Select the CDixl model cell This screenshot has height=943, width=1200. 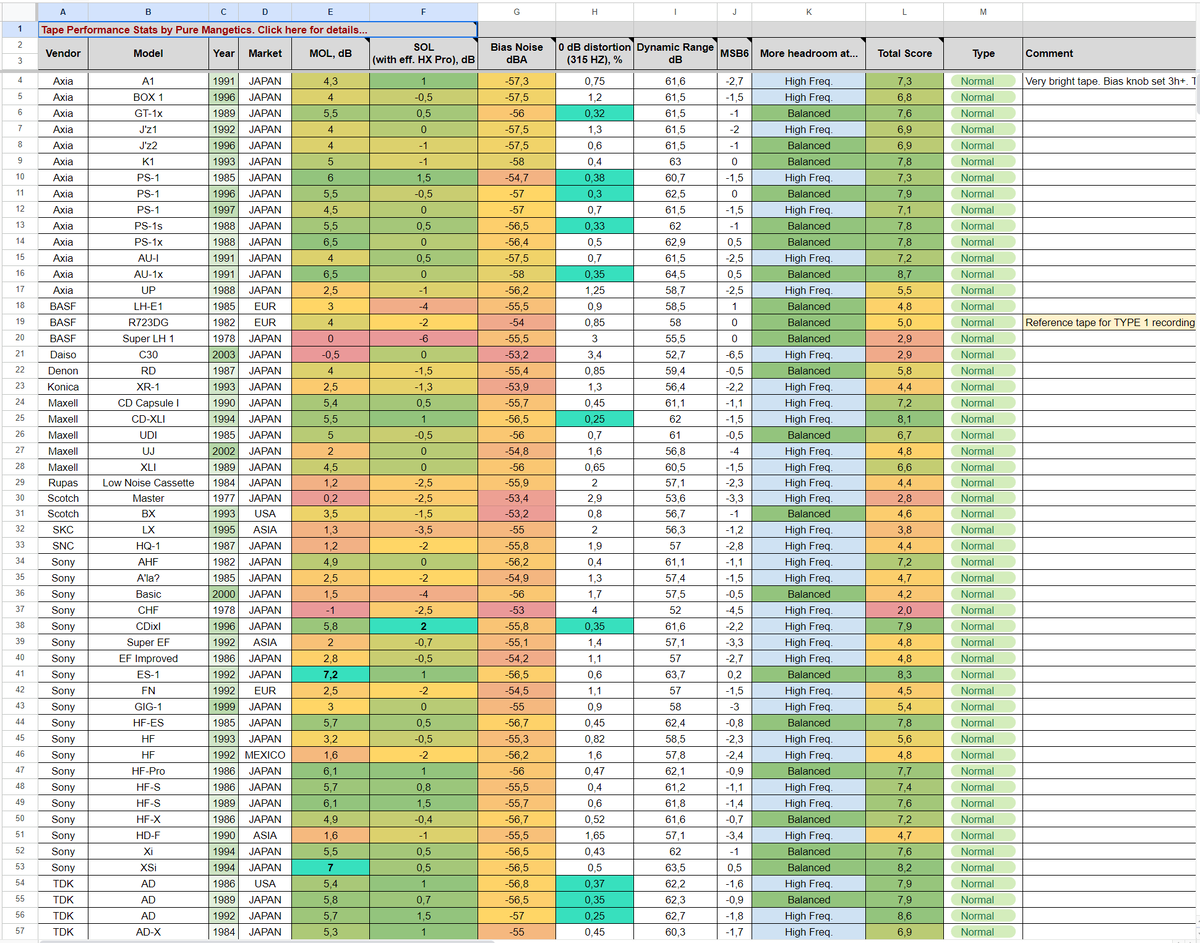[x=148, y=626]
